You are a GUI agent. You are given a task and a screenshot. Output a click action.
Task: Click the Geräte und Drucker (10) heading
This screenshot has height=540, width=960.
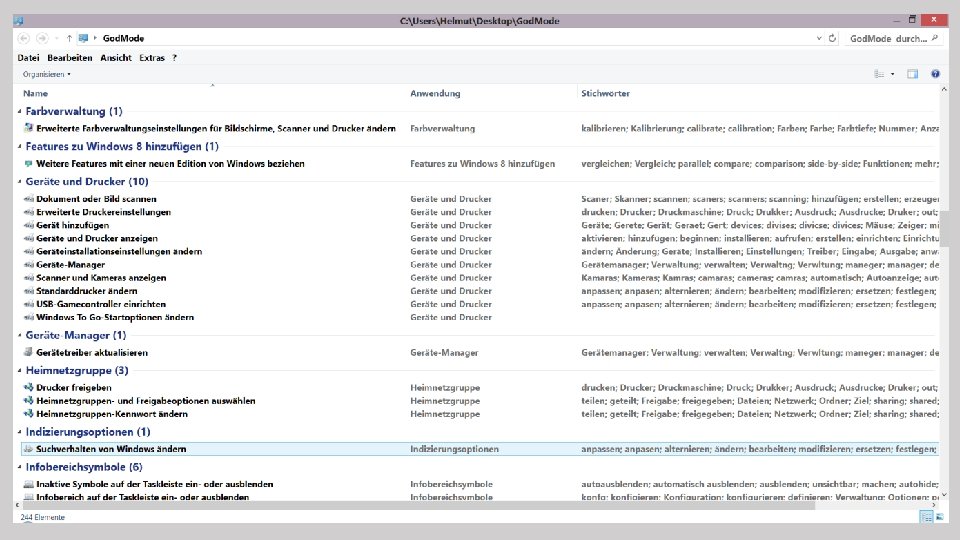pos(87,181)
